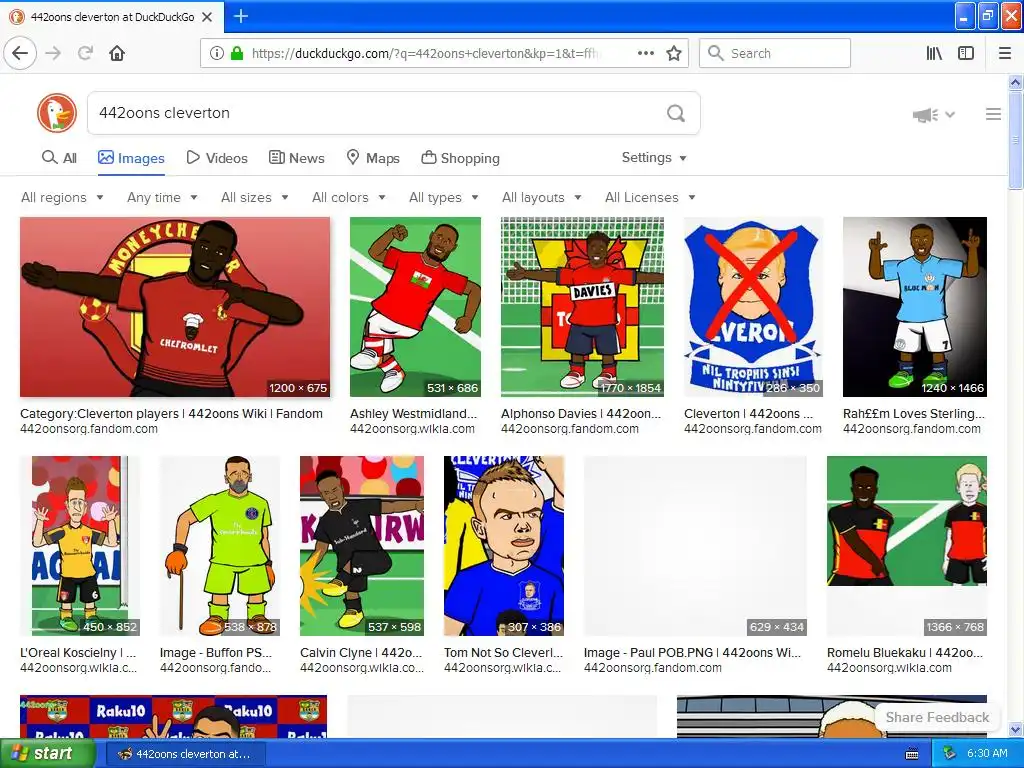Click the DuckDuckGo duck logo

(57, 113)
